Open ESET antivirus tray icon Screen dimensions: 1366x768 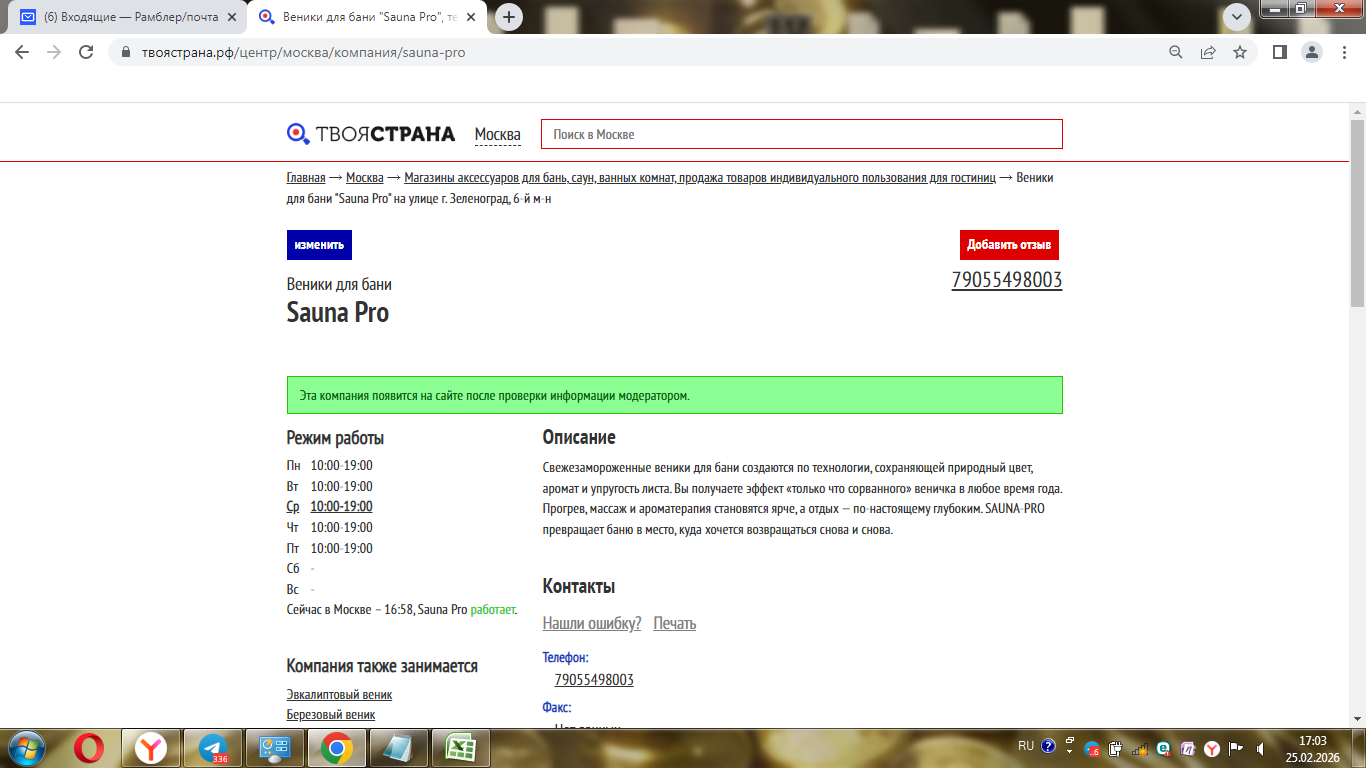1164,748
